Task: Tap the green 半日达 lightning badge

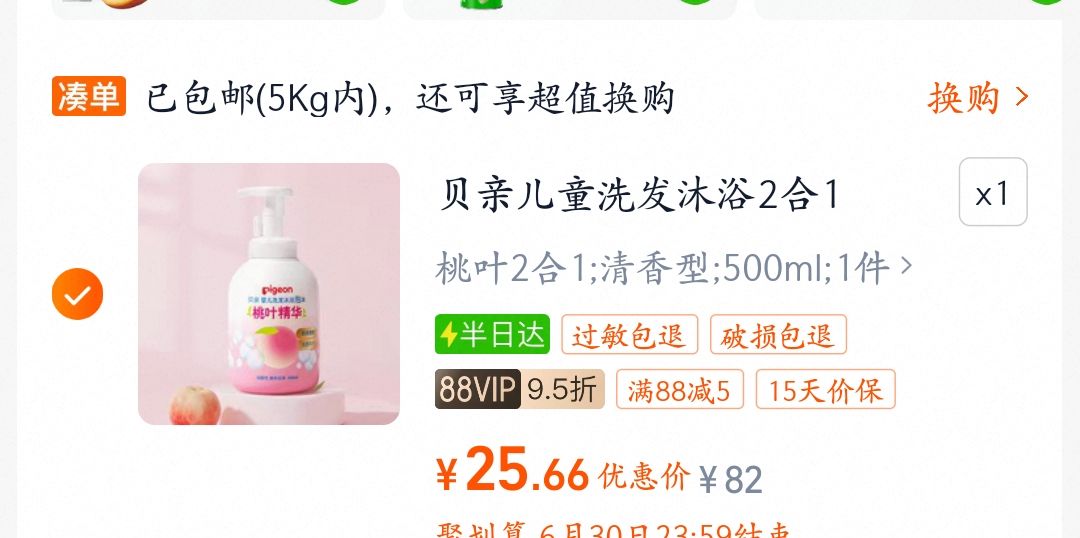Action: (492, 334)
